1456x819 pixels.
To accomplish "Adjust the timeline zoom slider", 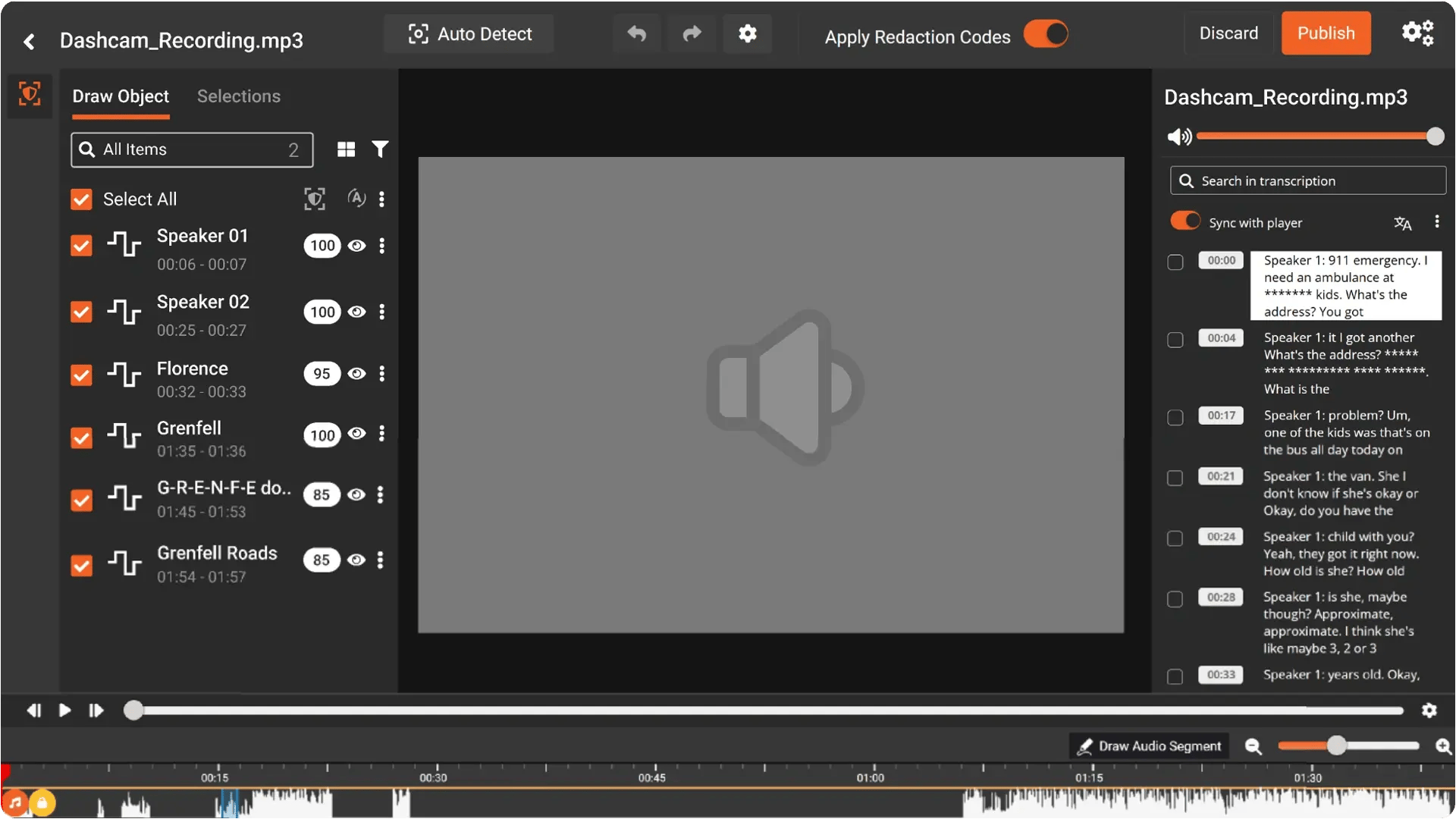I will coord(1348,746).
